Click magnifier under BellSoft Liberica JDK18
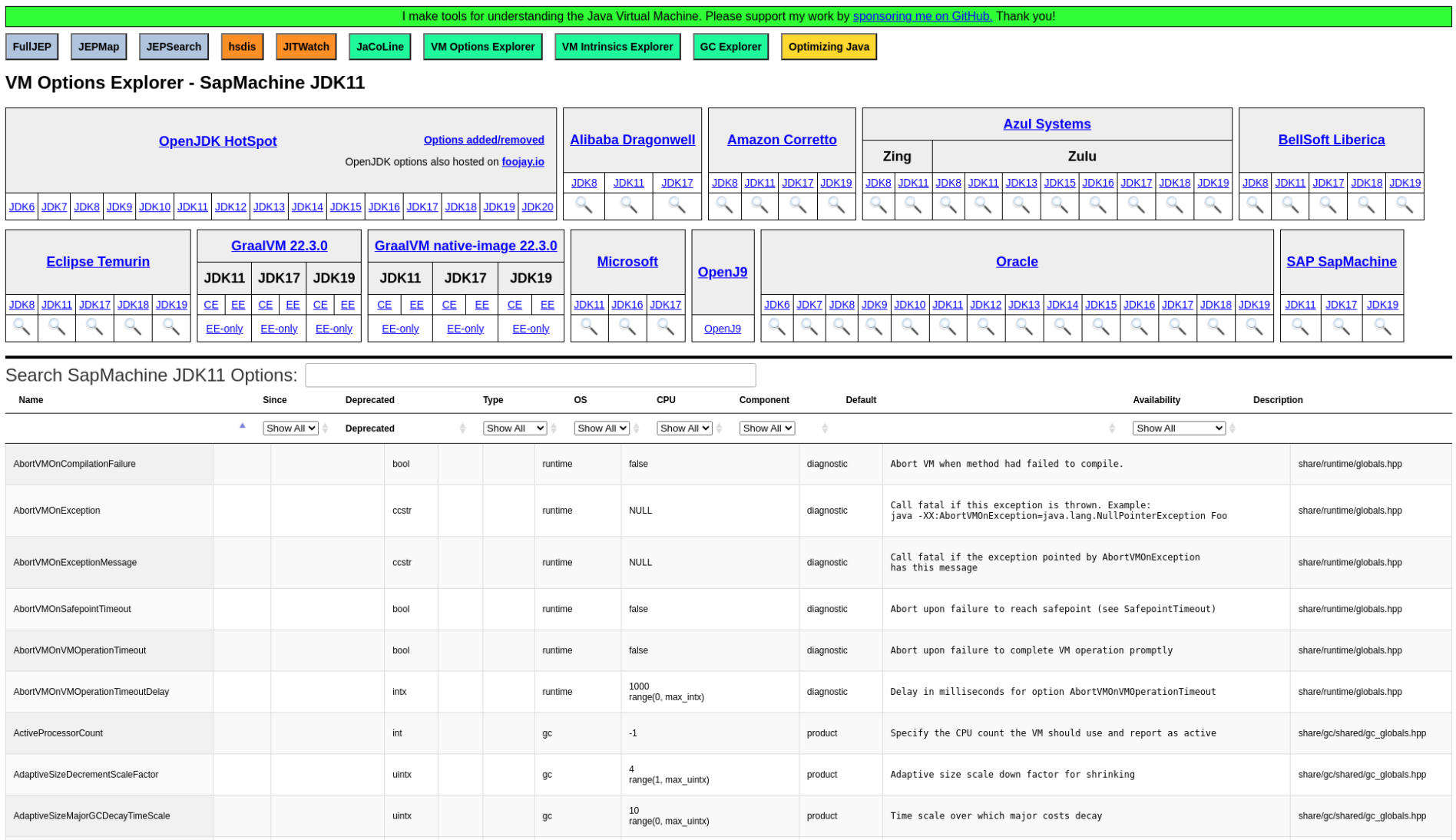This screenshot has width=1456, height=840. (1366, 205)
